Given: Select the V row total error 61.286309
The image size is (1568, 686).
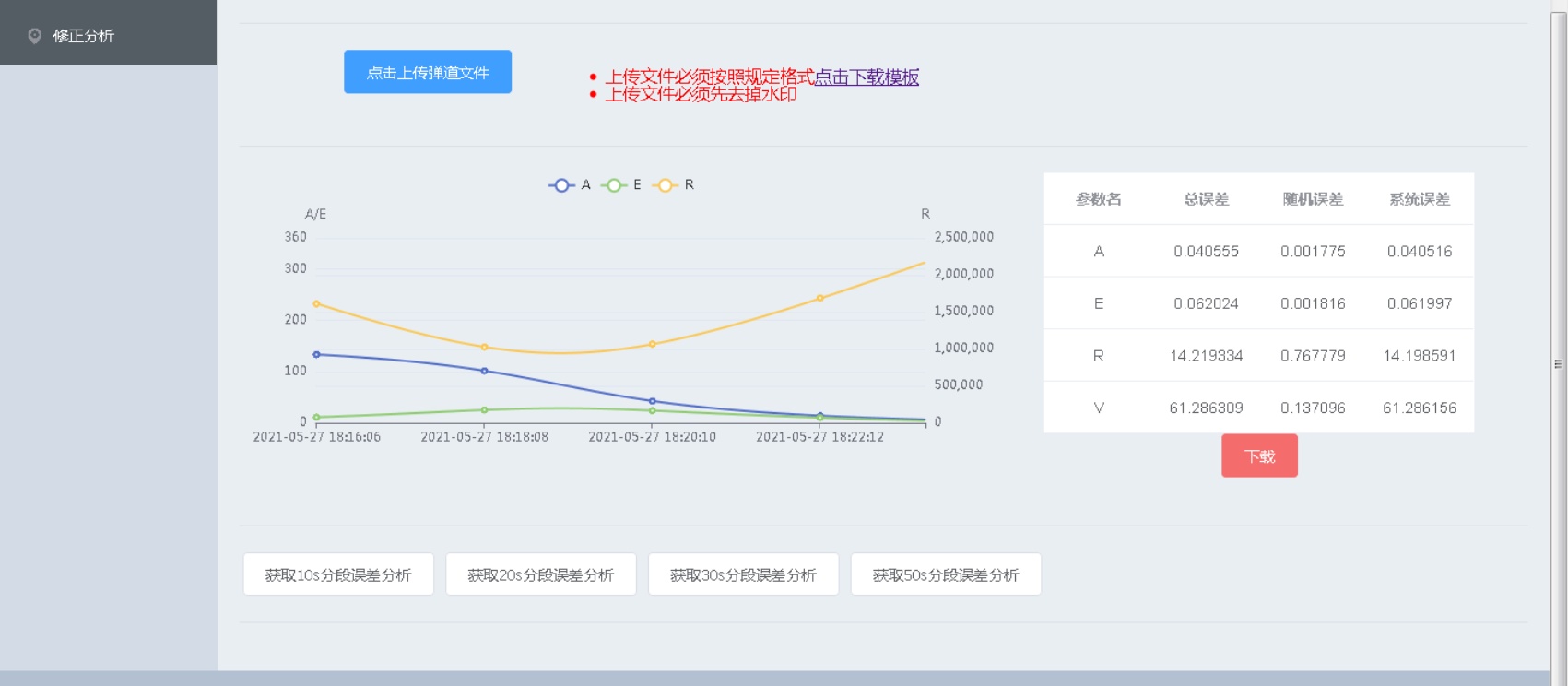Looking at the screenshot, I should pyautogui.click(x=1206, y=408).
